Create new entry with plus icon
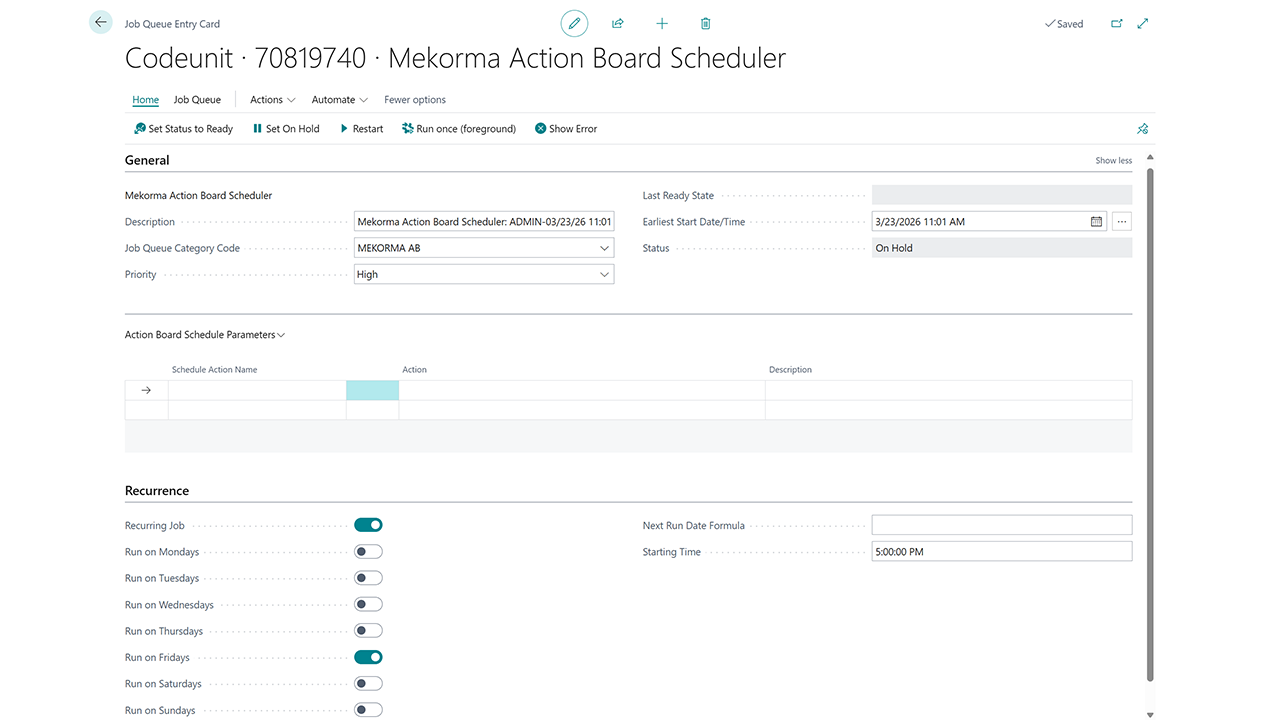Image resolution: width=1280 pixels, height=720 pixels. (662, 23)
